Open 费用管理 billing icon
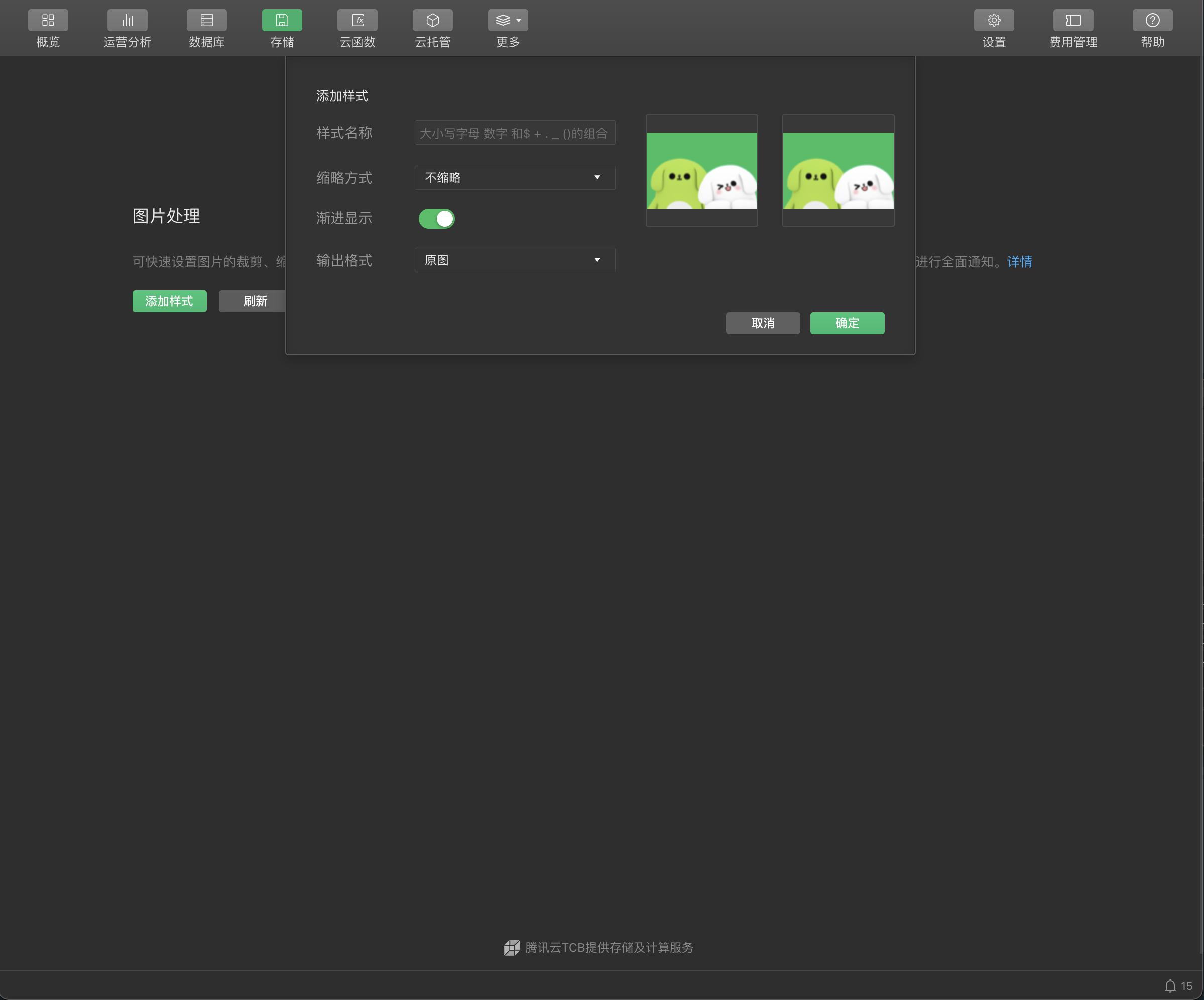1204x1000 pixels. click(1073, 21)
